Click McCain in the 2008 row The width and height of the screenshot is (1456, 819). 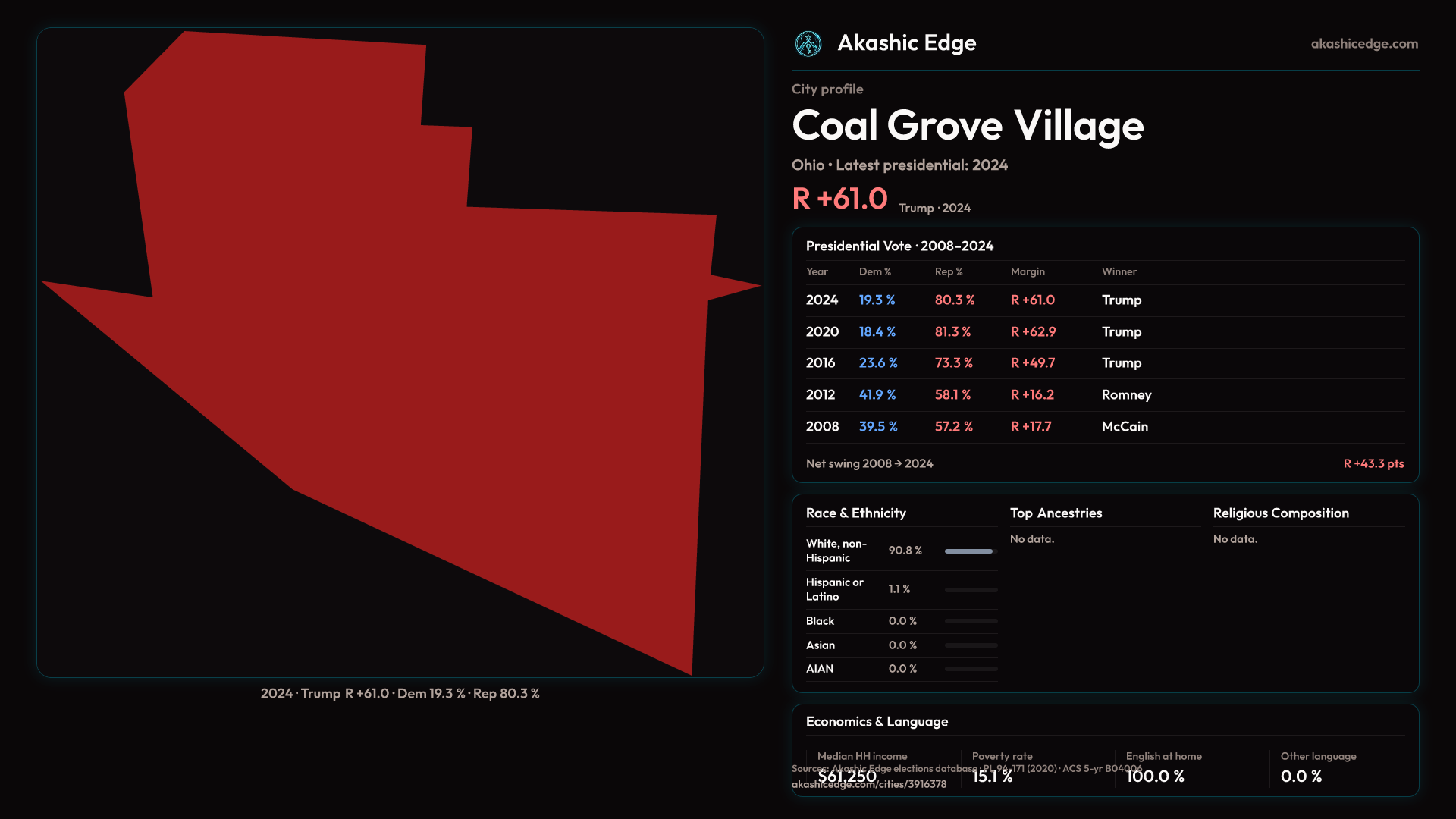point(1124,427)
